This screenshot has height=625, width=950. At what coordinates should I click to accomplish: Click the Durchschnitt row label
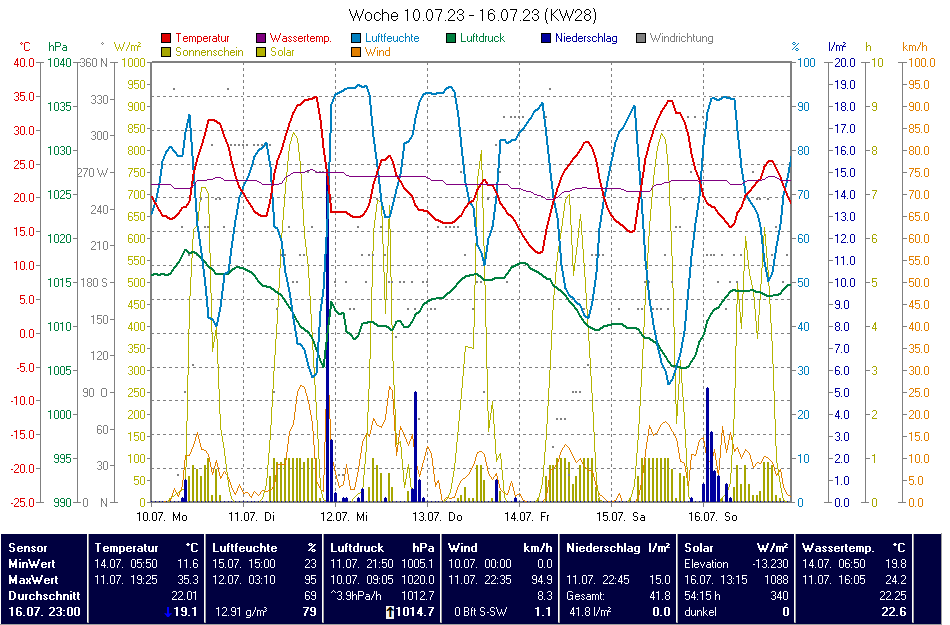click(40, 595)
